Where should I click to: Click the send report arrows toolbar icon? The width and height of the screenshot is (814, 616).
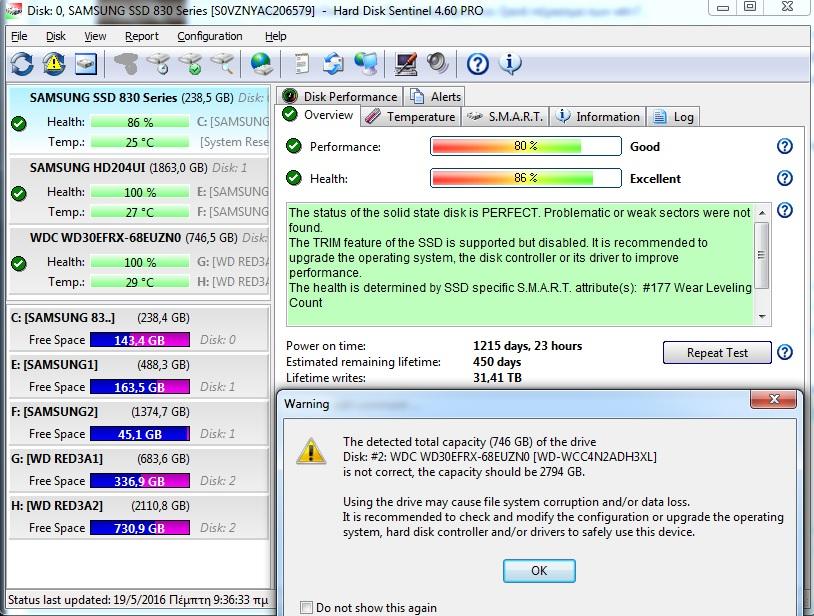click(333, 64)
